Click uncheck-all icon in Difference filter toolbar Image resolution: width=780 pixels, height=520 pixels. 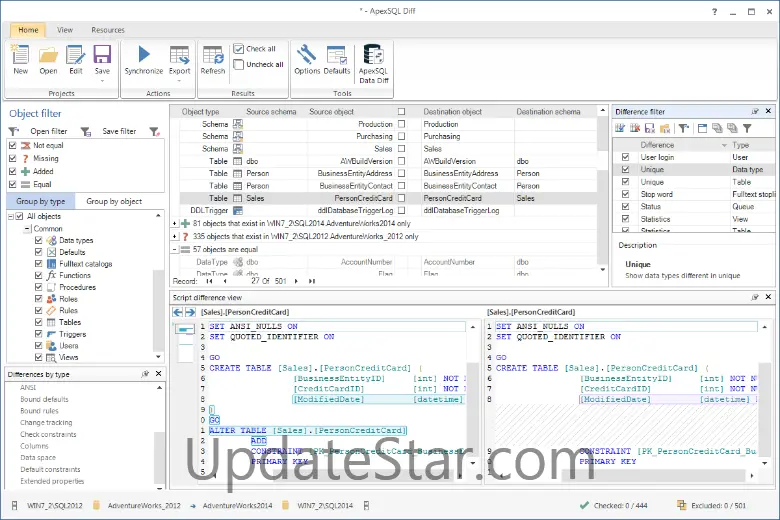tap(635, 128)
